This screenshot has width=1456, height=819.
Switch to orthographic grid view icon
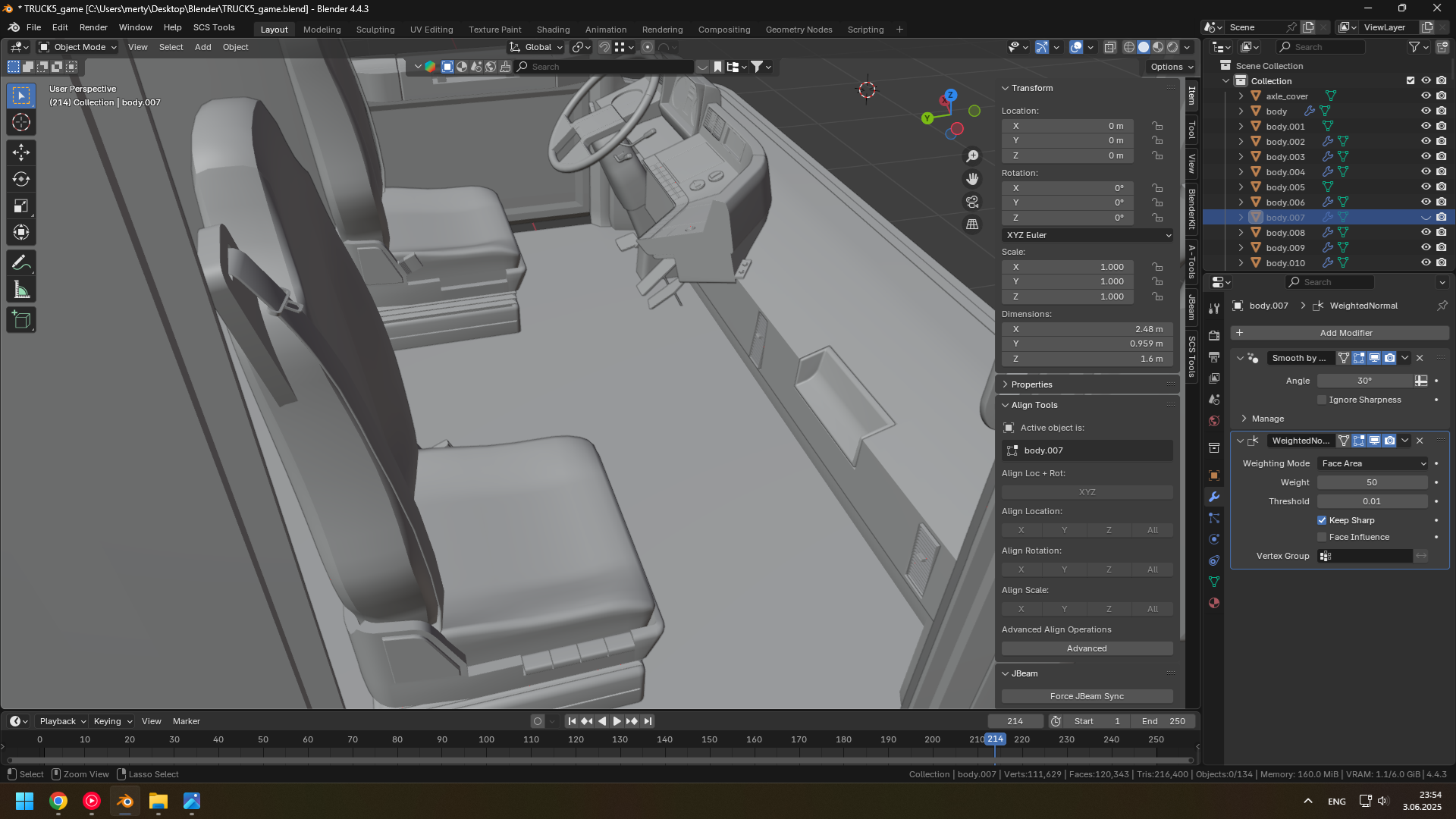pos(972,224)
